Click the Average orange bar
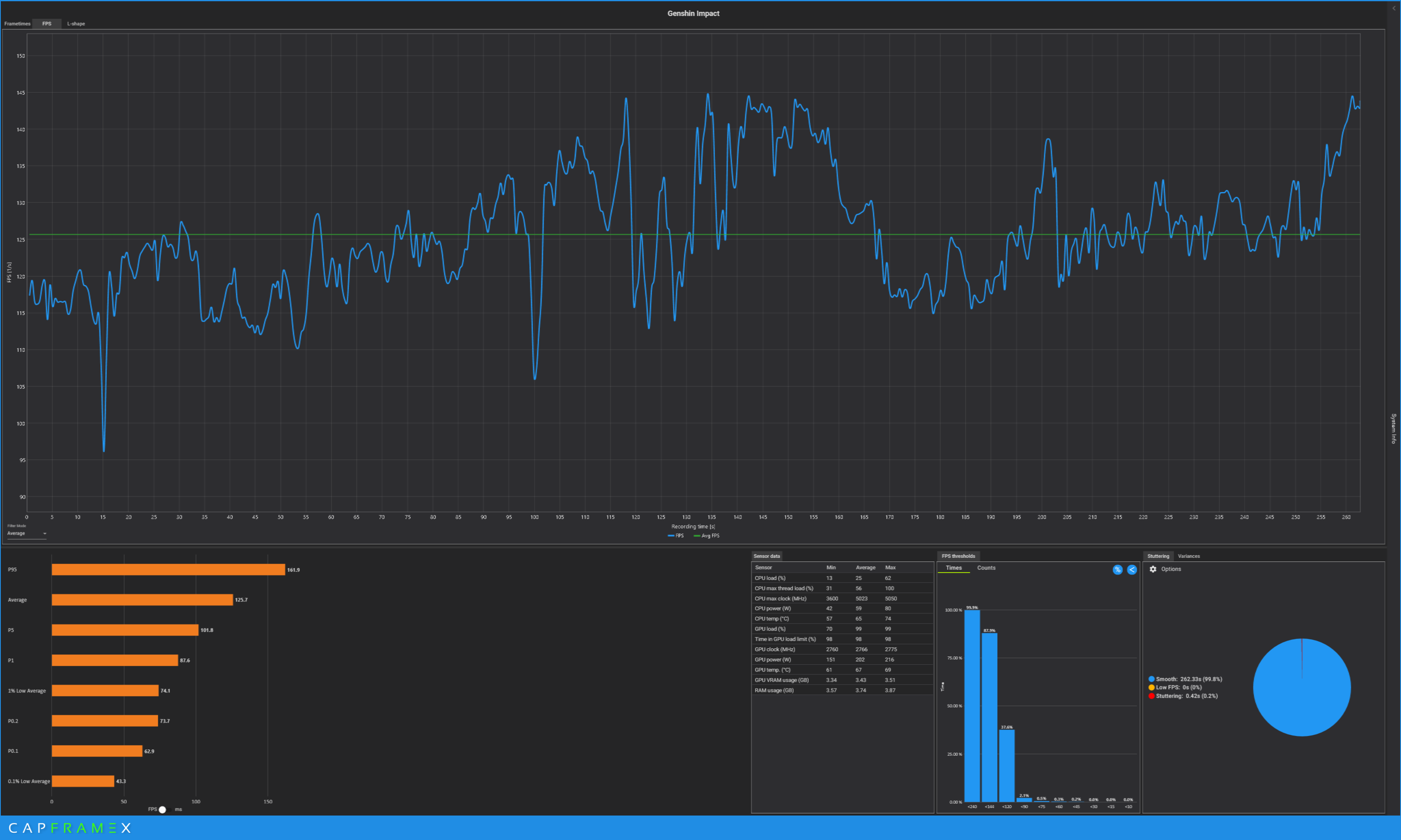This screenshot has width=1401, height=840. pyautogui.click(x=142, y=599)
